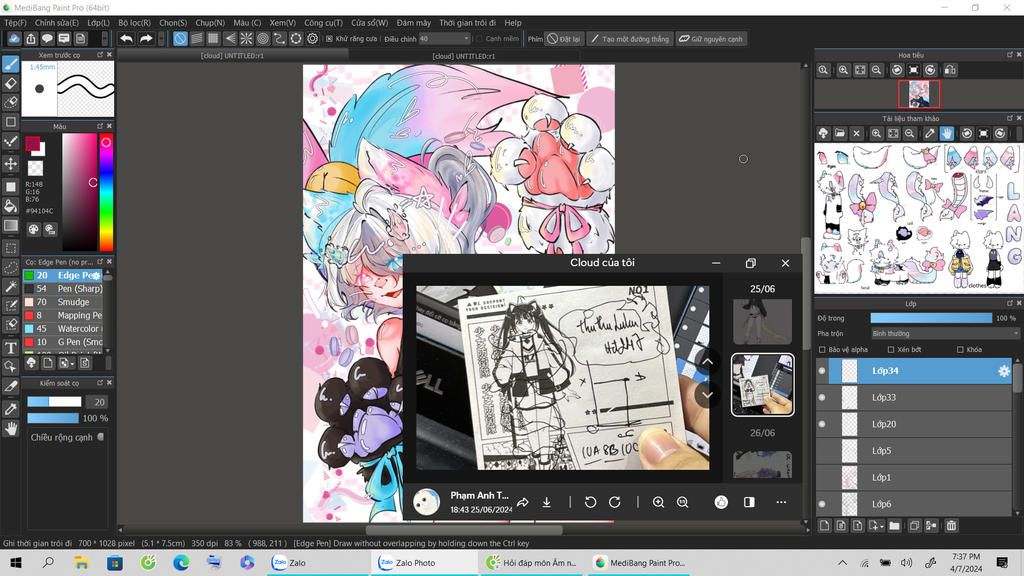Select Watercolor brush in list
The height and width of the screenshot is (576, 1024).
(x=63, y=328)
